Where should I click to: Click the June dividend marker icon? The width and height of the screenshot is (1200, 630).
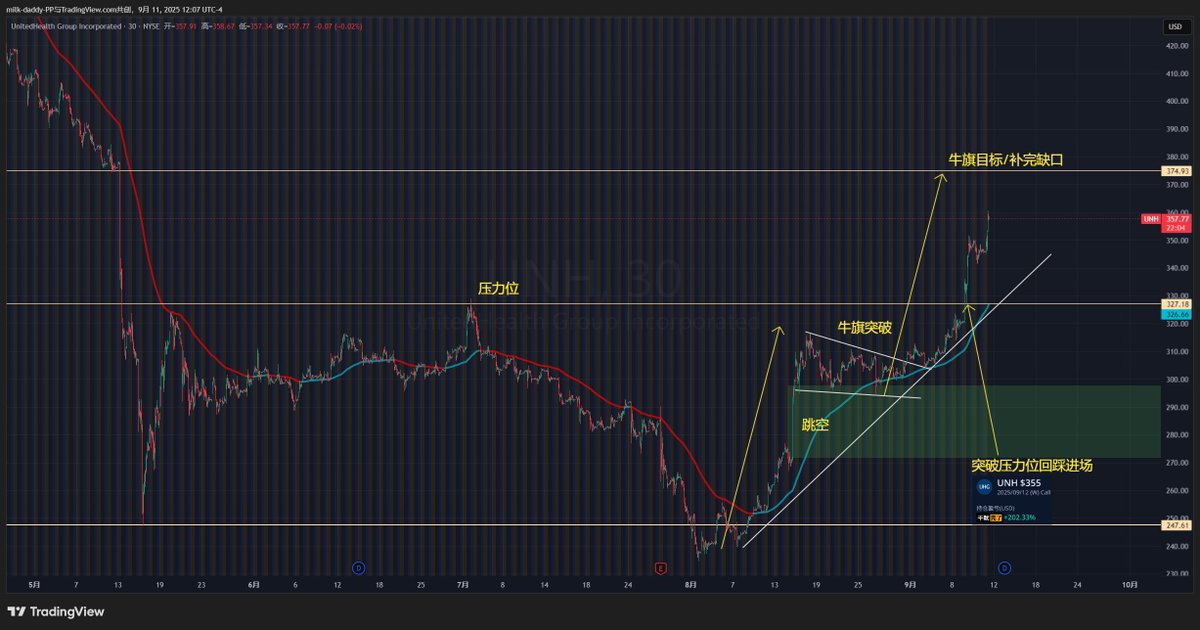pos(358,568)
